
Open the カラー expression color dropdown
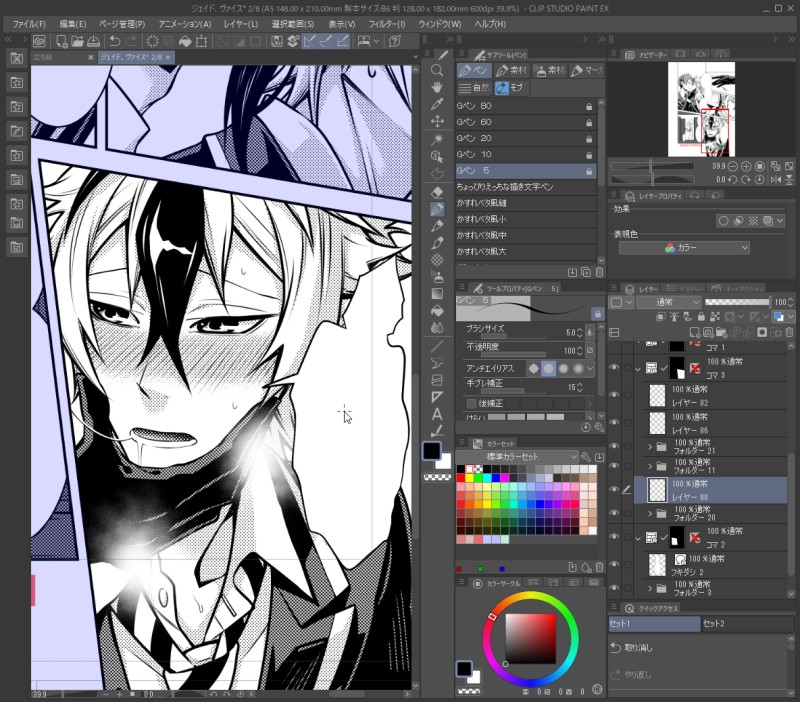(x=684, y=248)
